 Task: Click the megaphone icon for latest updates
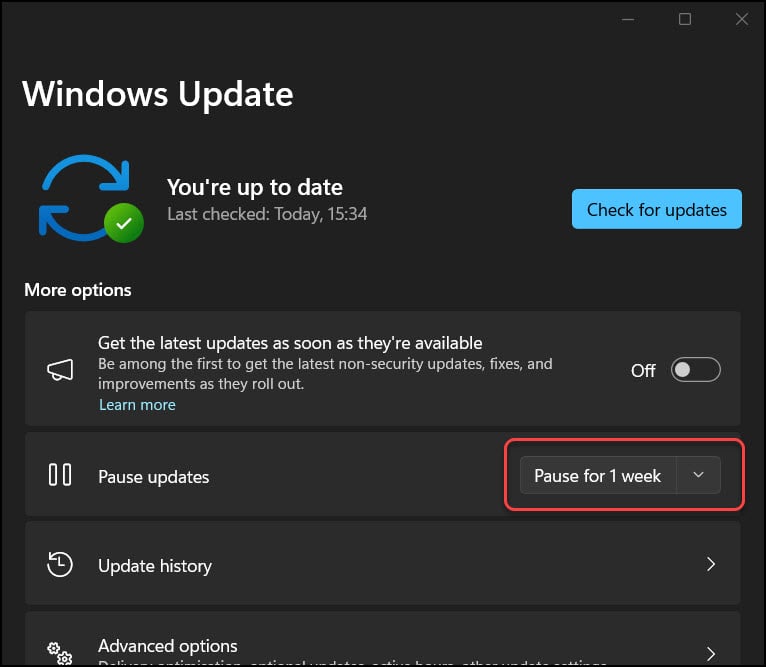tap(60, 370)
